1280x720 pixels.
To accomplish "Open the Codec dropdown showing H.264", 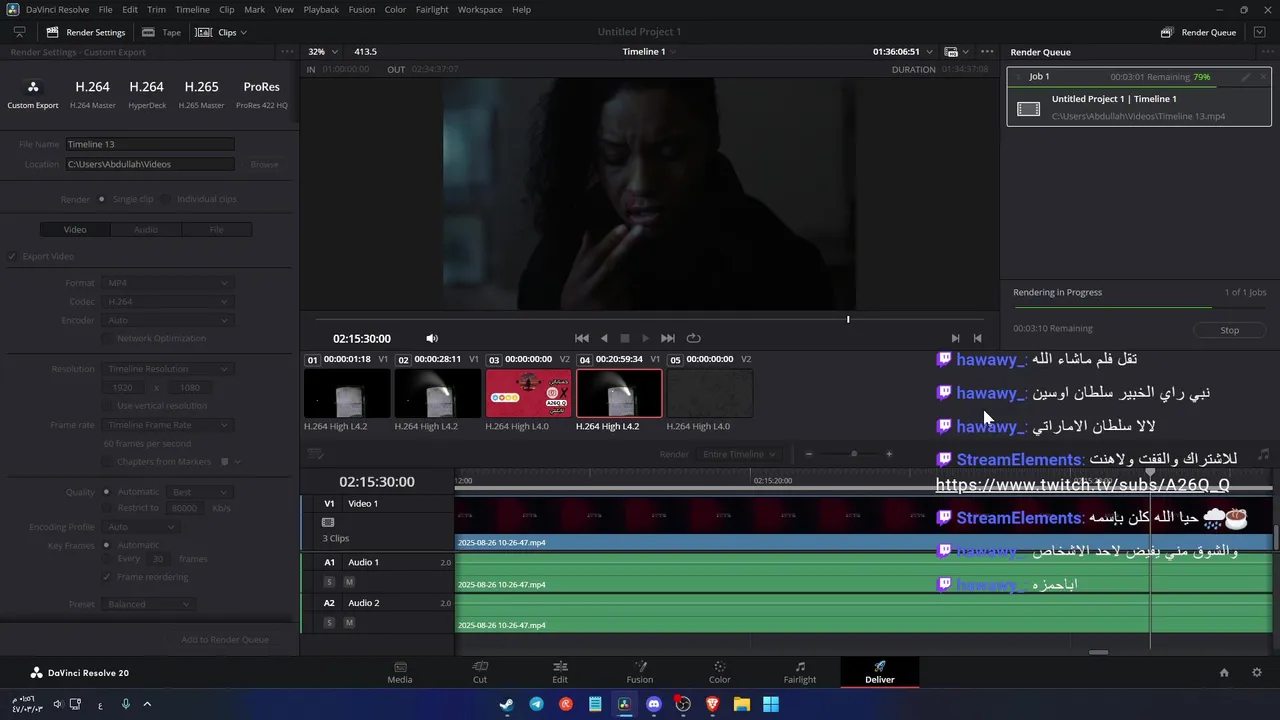I will point(168,302).
